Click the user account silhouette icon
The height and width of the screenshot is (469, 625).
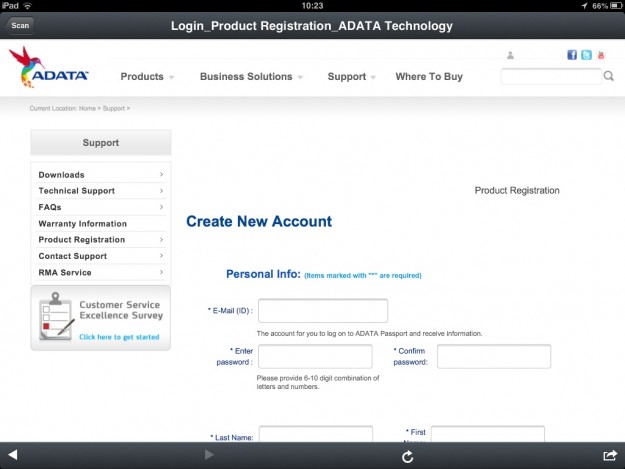click(510, 56)
